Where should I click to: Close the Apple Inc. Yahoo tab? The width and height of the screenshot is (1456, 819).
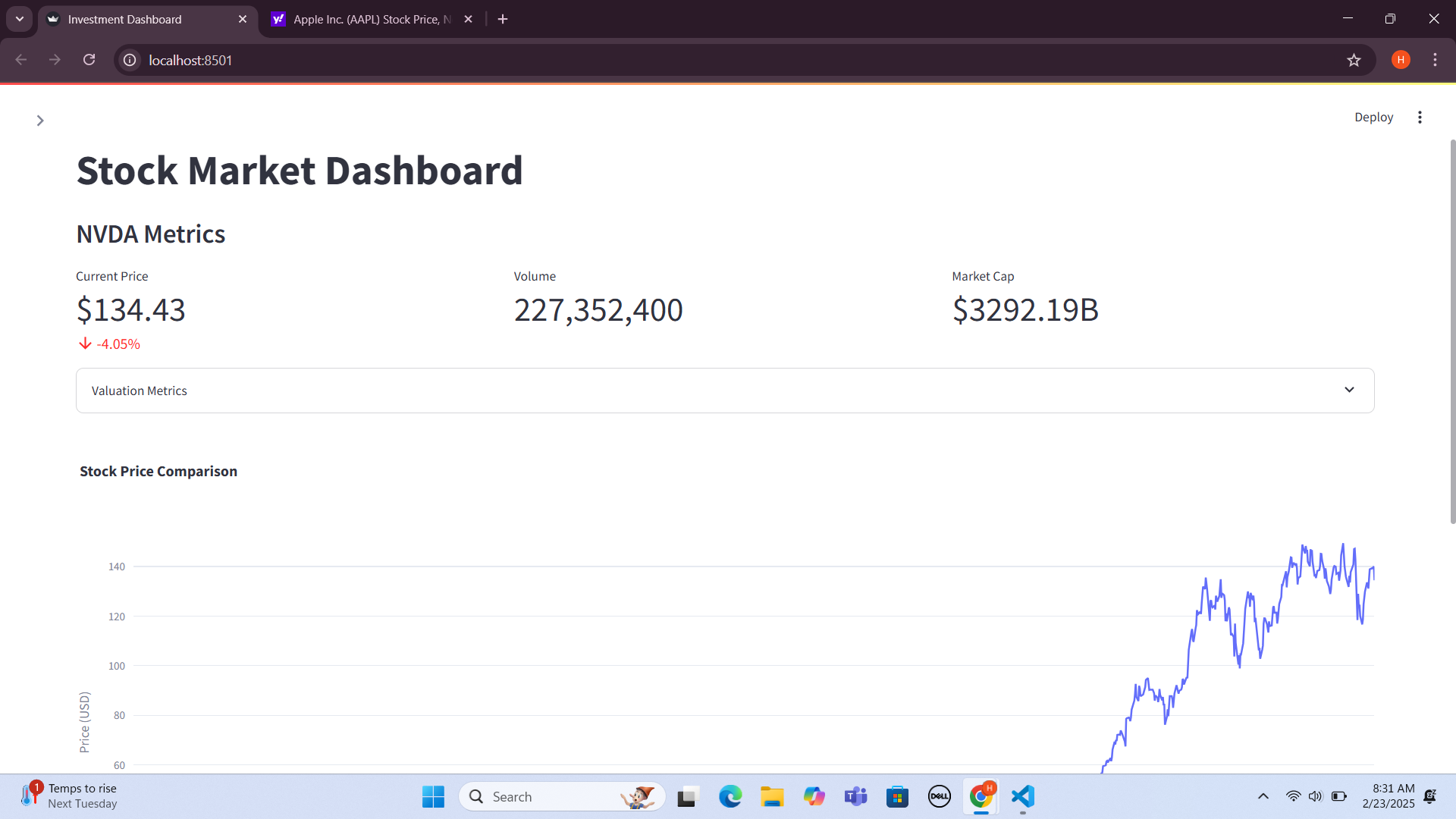coord(468,19)
